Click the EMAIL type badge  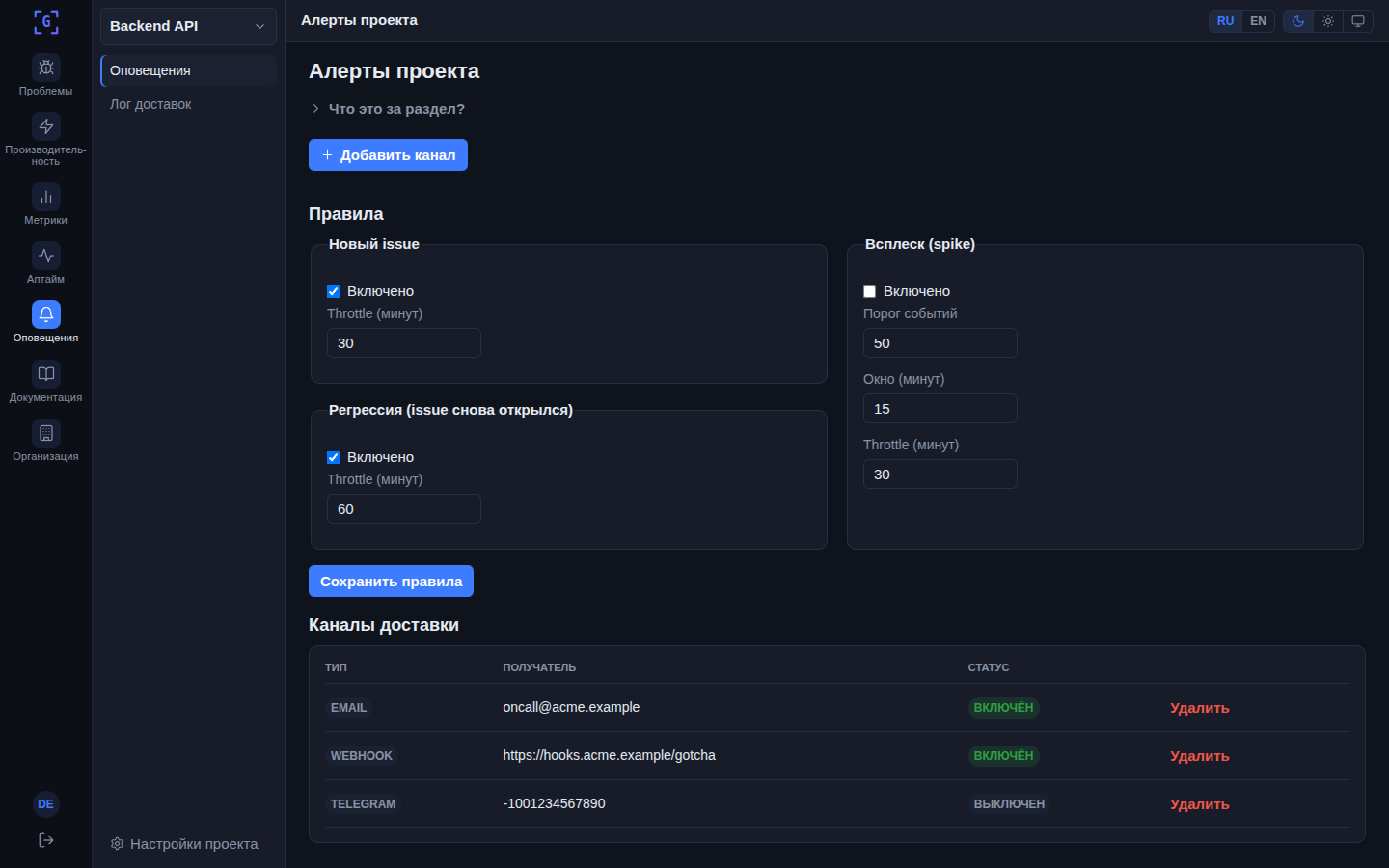click(x=348, y=708)
